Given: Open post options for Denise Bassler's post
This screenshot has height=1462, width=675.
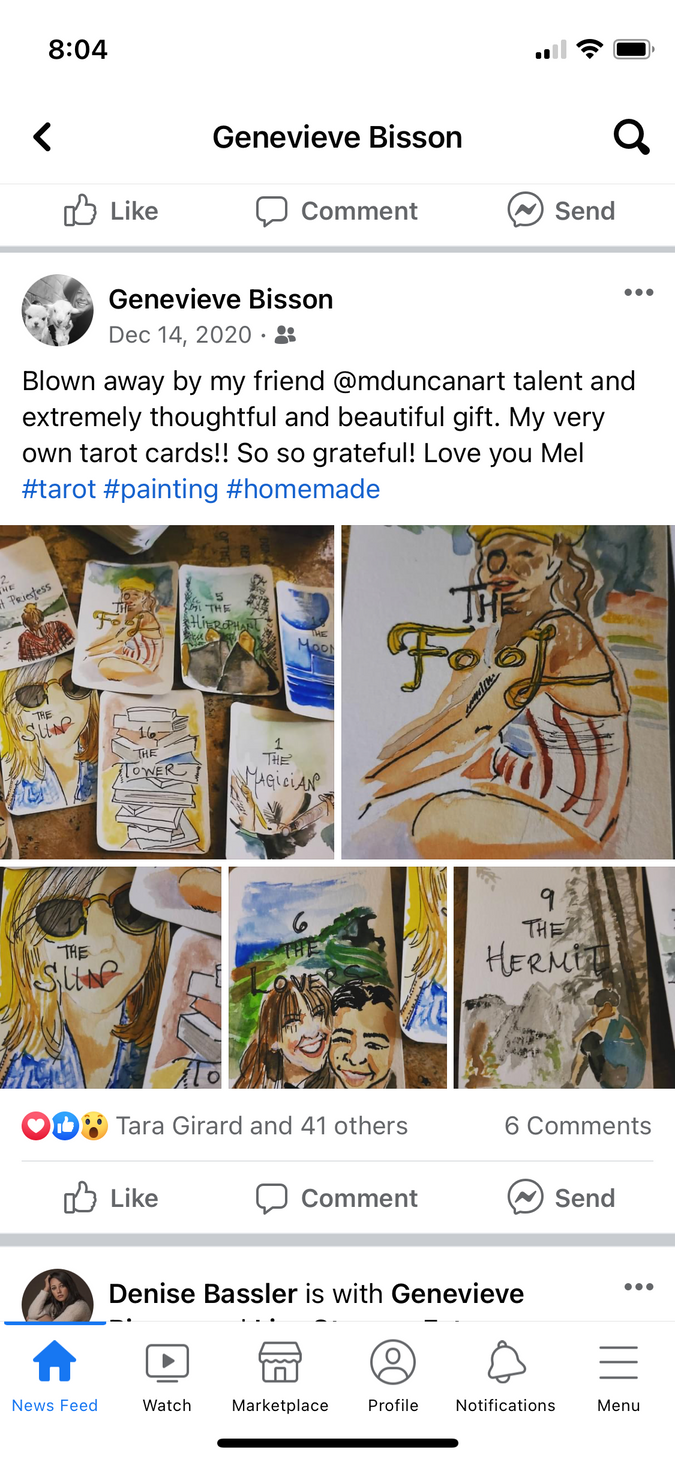Looking at the screenshot, I should pos(638,1287).
